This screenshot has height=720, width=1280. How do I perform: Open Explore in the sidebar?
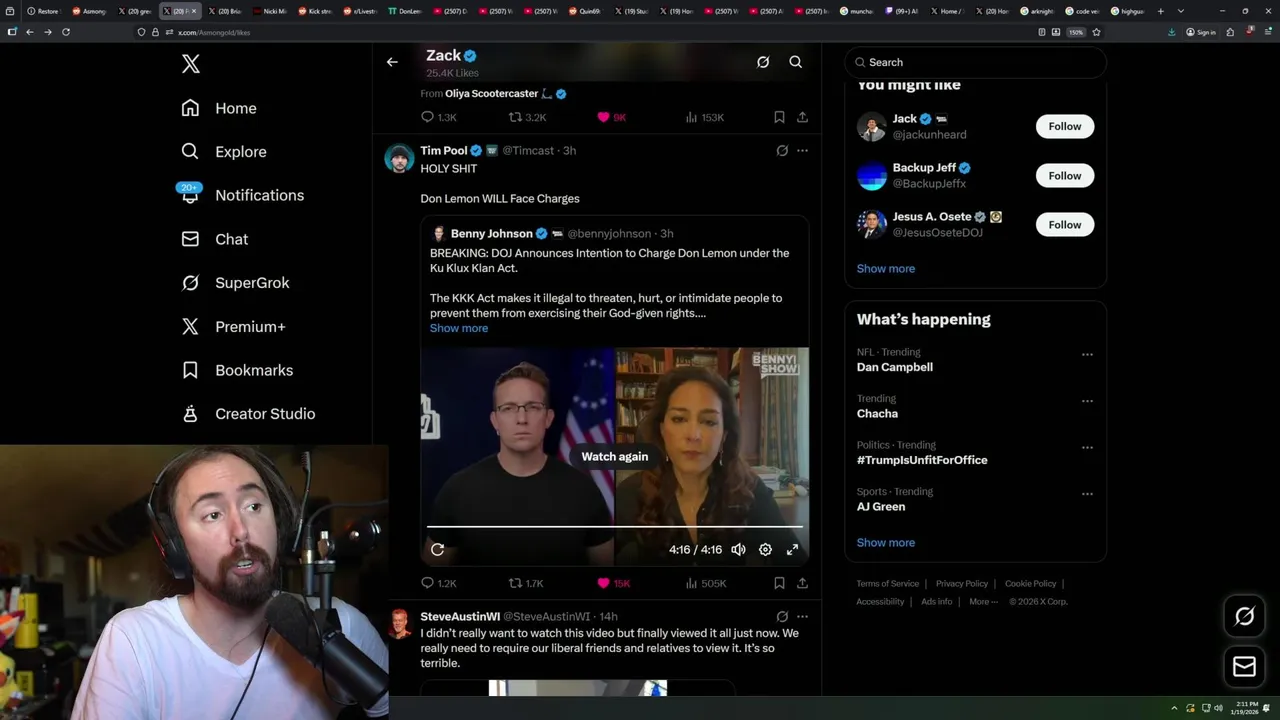[224, 152]
